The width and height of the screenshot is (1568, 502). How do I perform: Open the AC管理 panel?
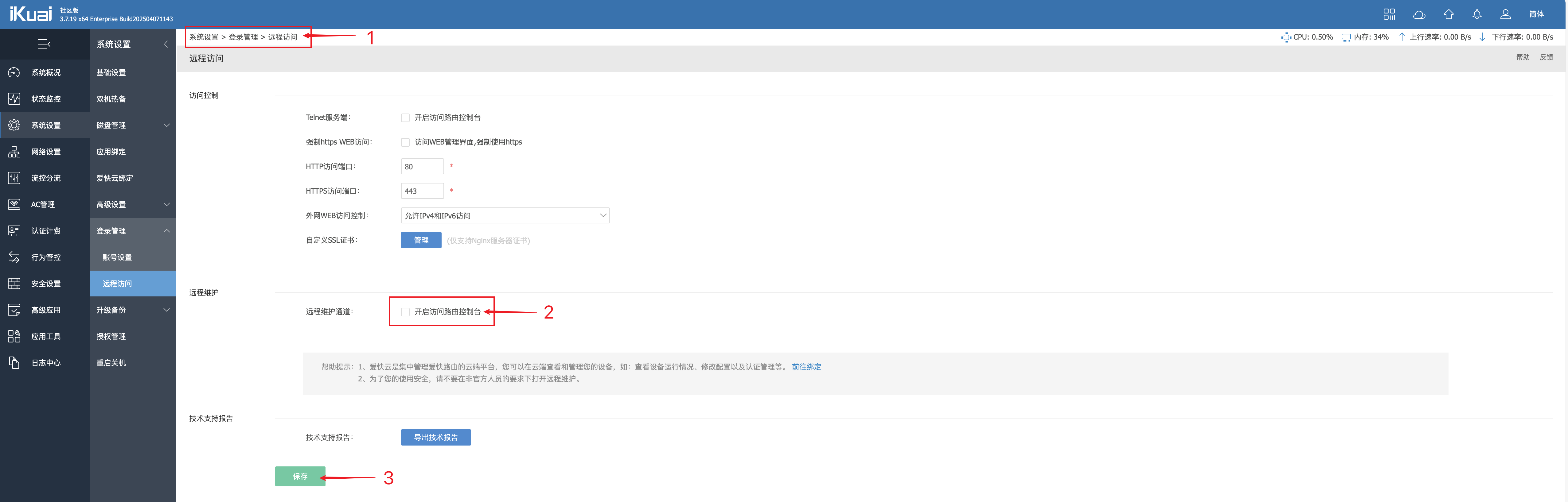tap(45, 204)
